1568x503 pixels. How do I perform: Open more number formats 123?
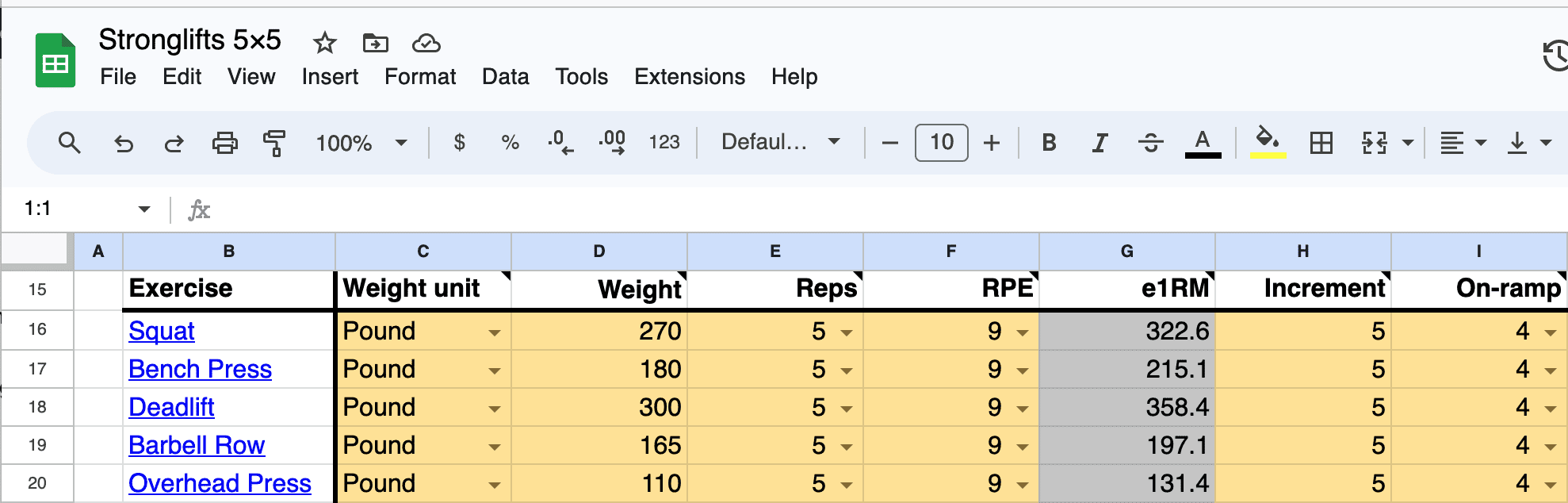[664, 143]
